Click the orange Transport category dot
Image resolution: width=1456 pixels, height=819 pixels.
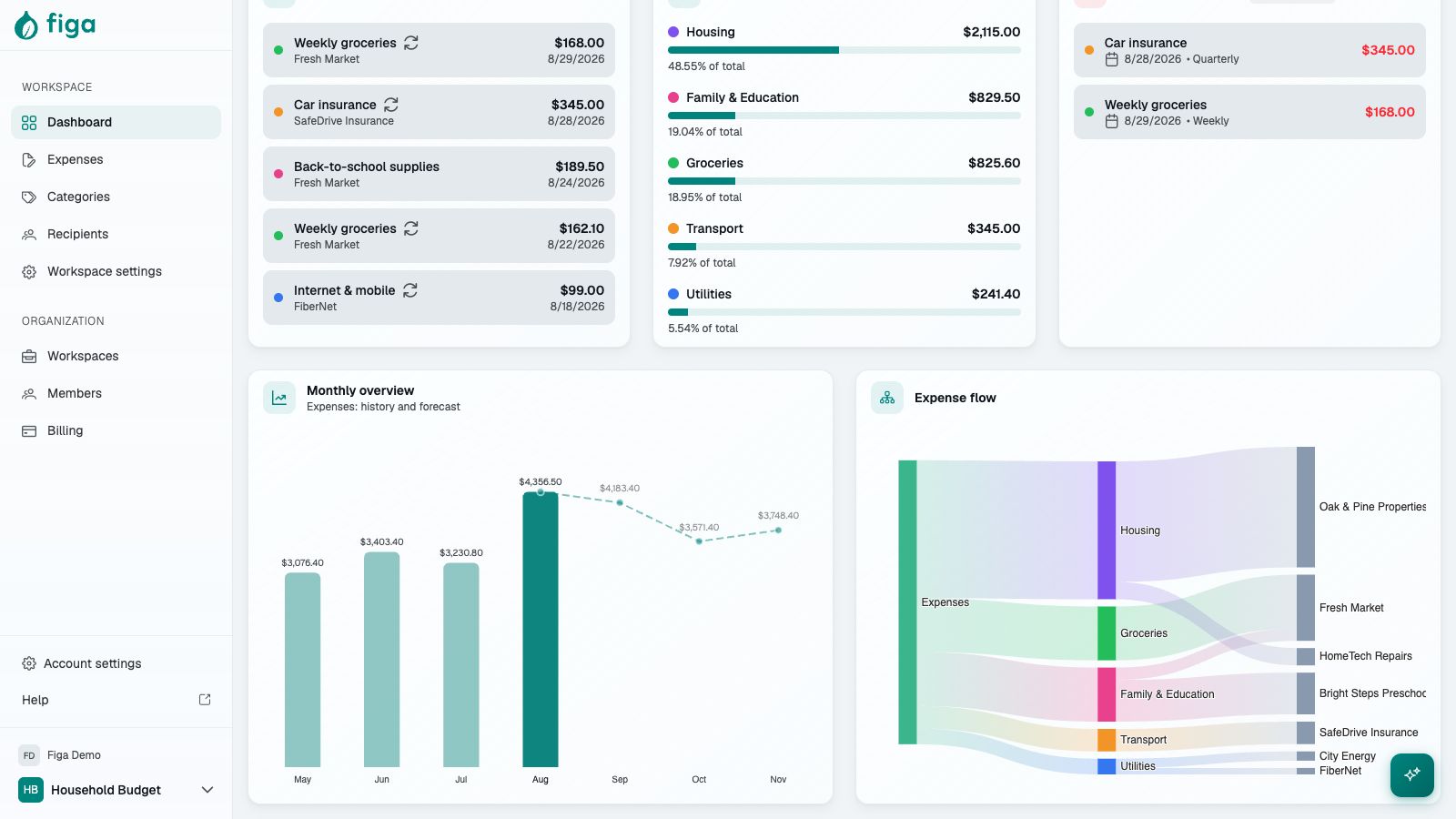coord(673,228)
